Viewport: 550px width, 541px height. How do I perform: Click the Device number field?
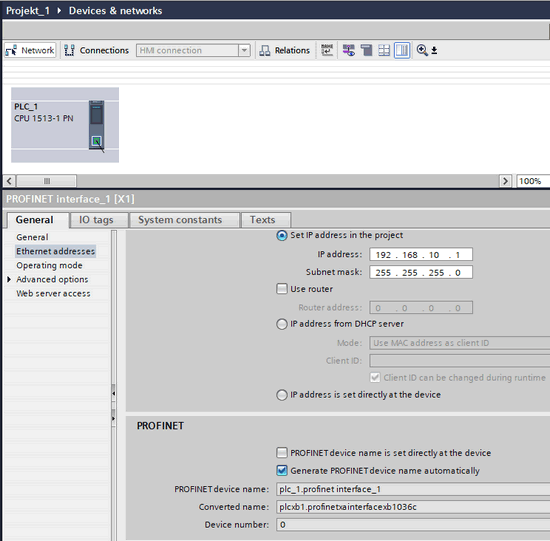[413, 525]
